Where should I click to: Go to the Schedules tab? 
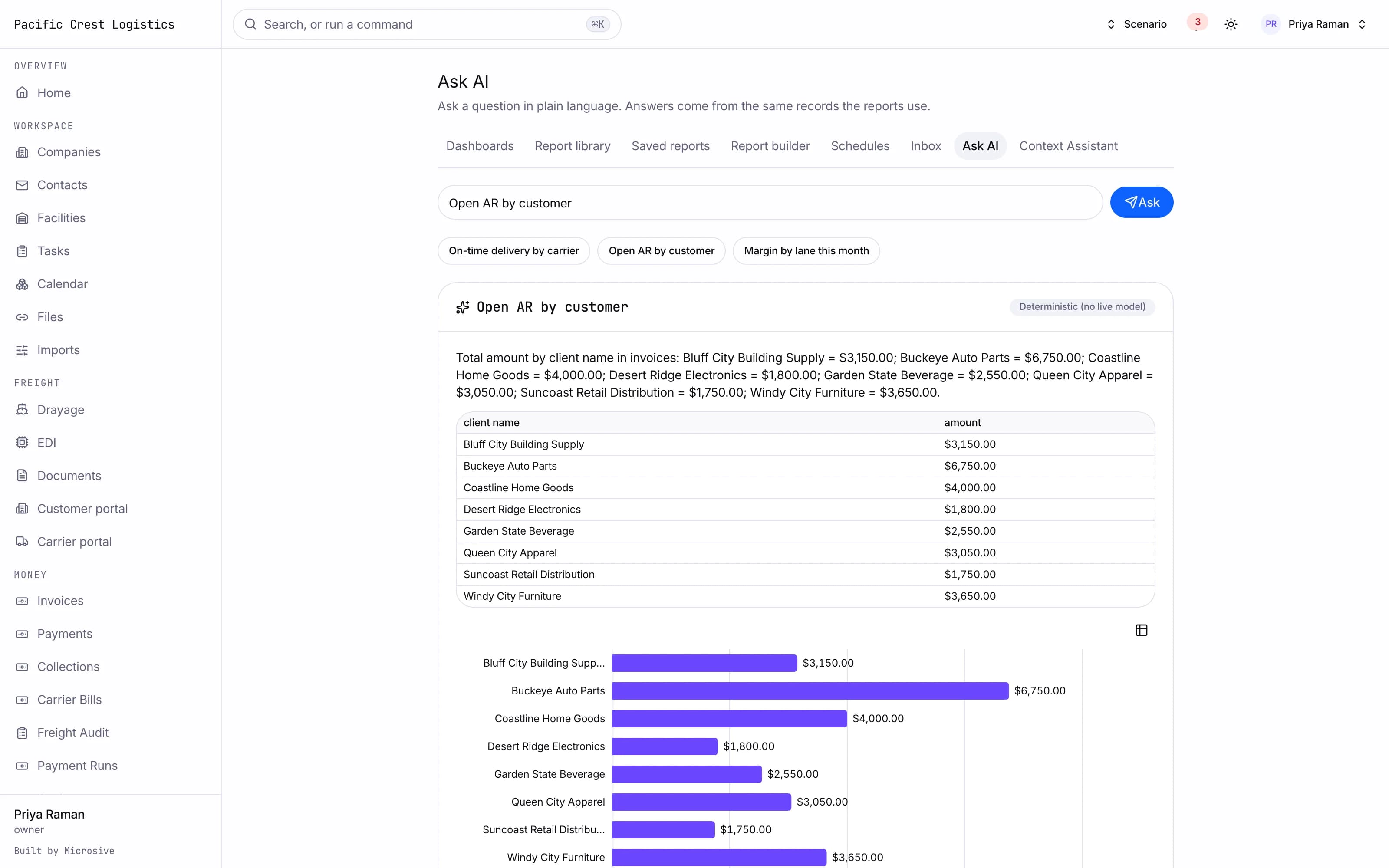point(860,146)
